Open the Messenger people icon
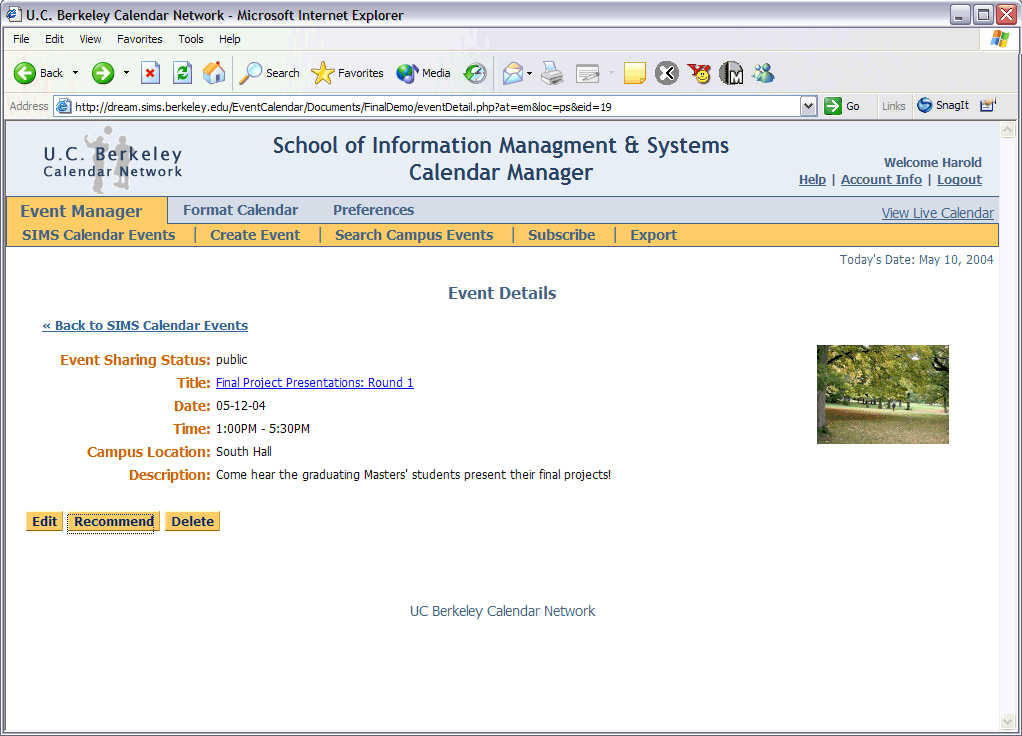 [x=763, y=73]
